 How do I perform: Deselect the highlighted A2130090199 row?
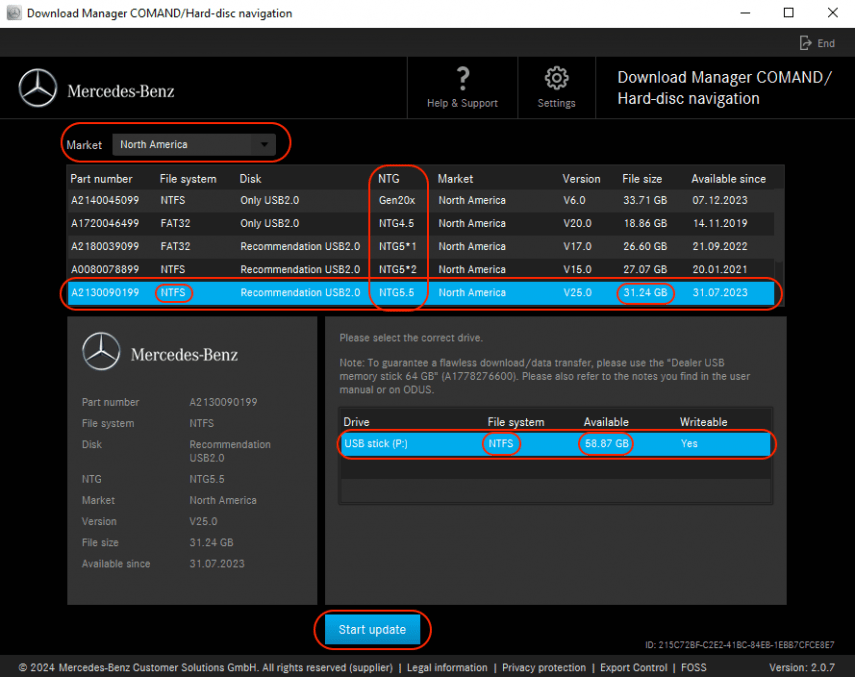300,293
